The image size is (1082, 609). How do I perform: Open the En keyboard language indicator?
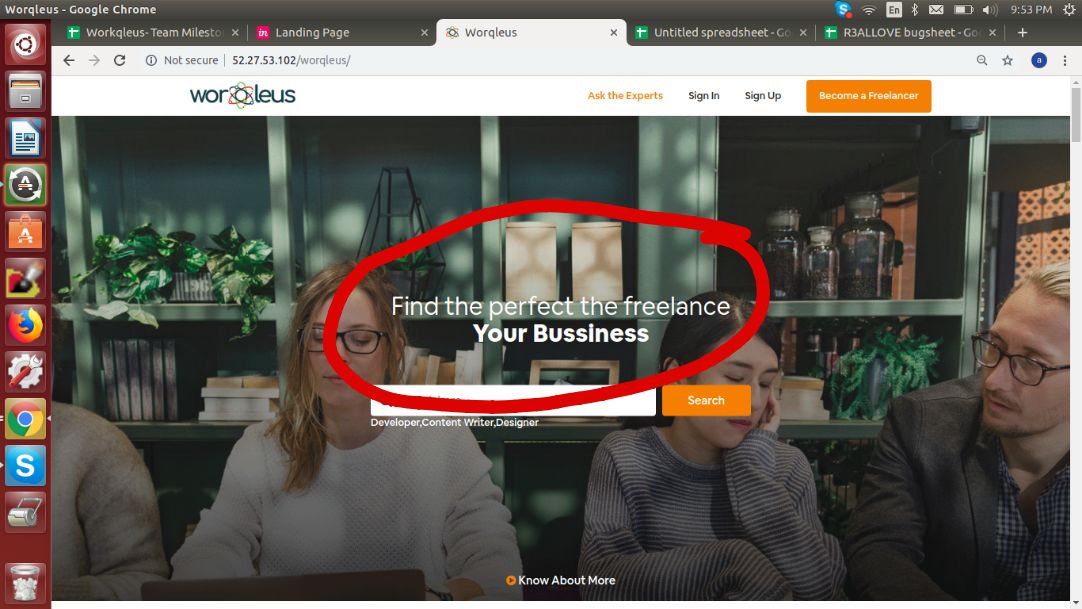point(894,9)
